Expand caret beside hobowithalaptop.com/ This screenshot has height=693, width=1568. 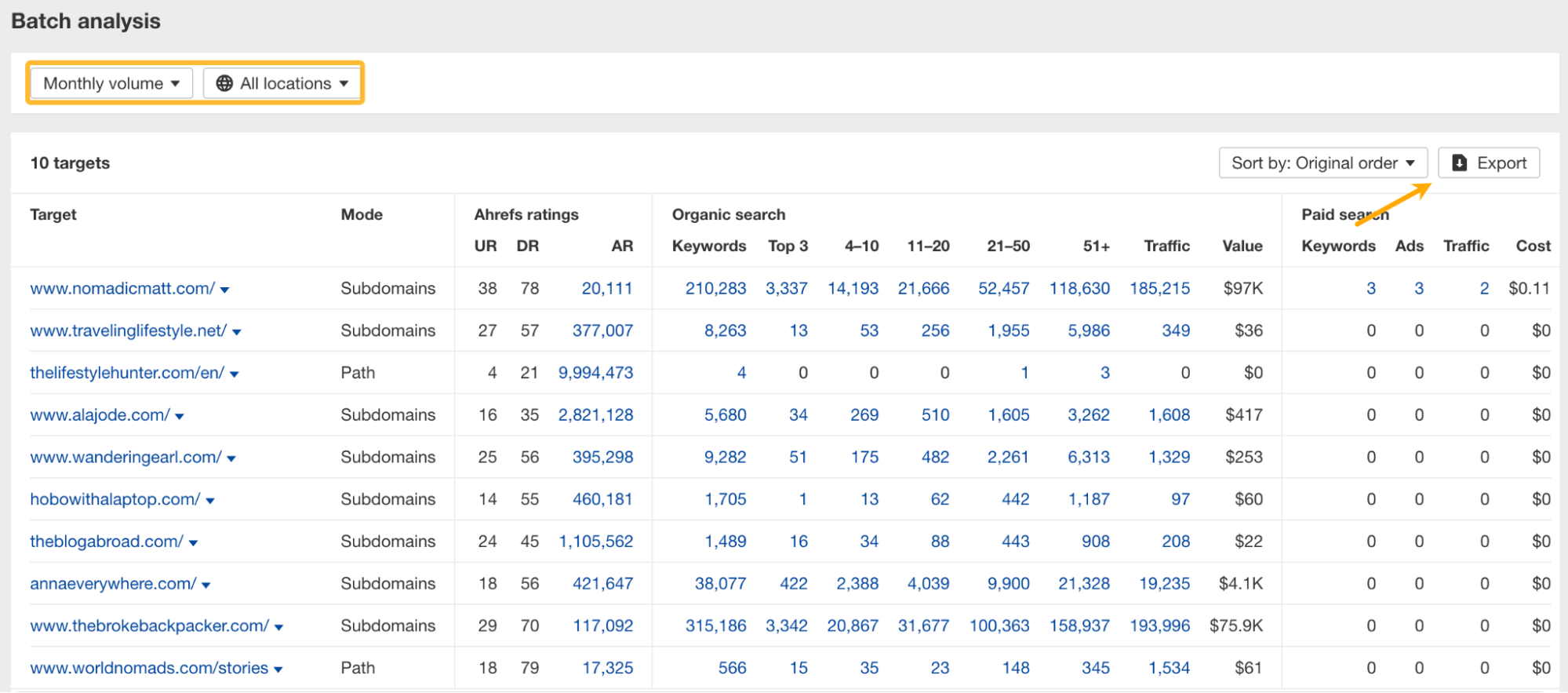(210, 501)
